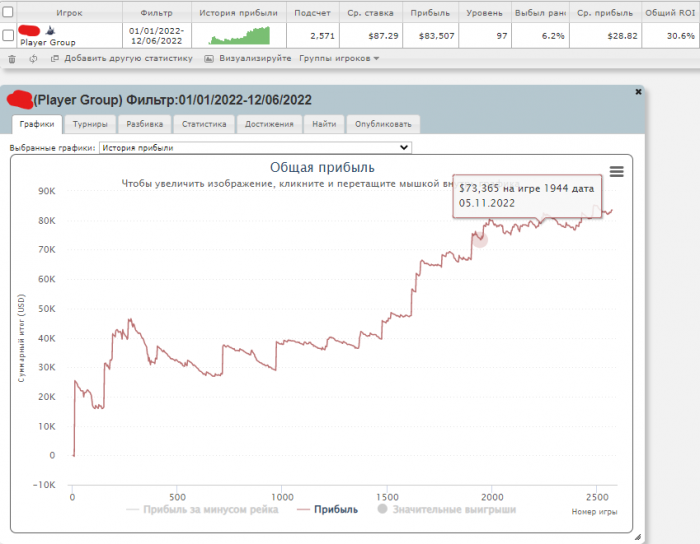Toggle the Прибыль legend series
This screenshot has height=544, width=700.
(x=328, y=510)
